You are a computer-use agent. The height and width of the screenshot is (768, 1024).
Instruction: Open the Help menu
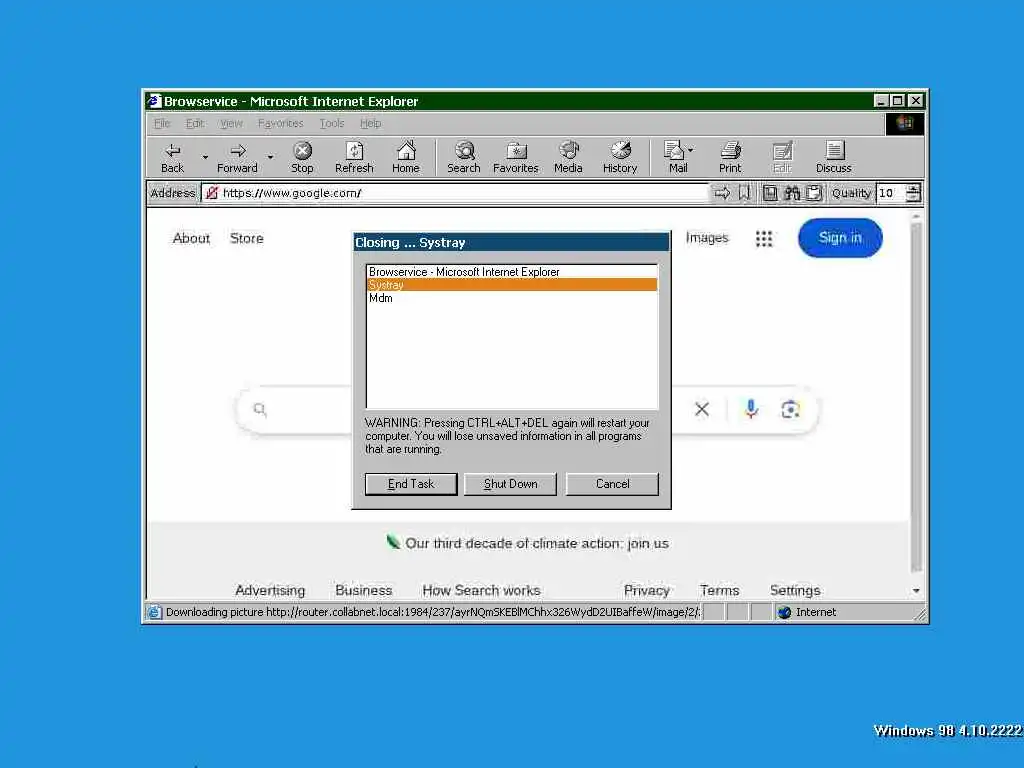coord(370,123)
